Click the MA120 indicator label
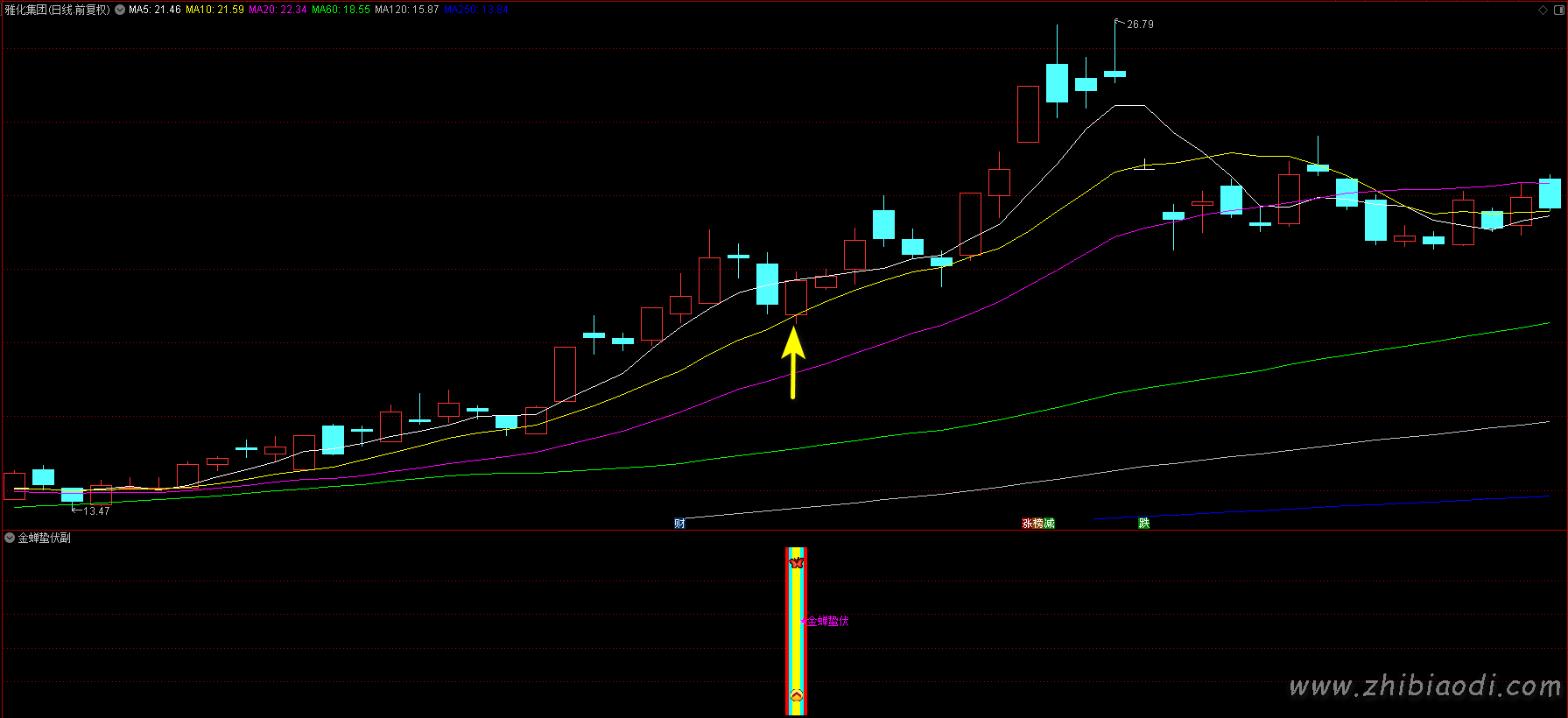The image size is (1568, 718). (407, 11)
